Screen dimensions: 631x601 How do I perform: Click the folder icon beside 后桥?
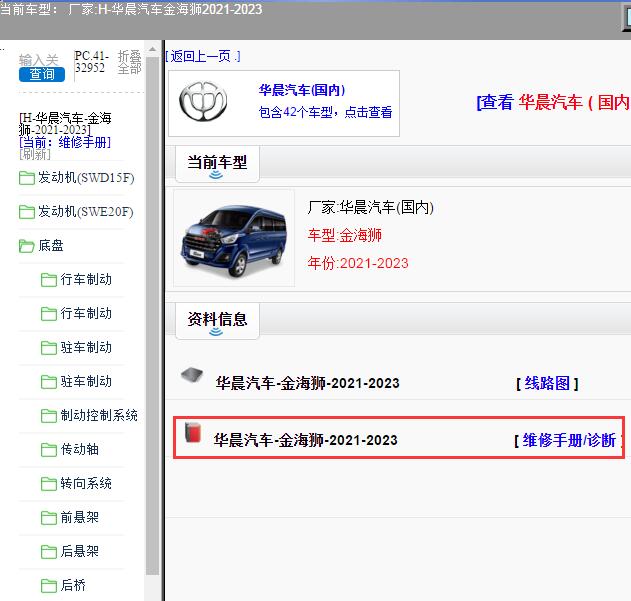[49, 586]
